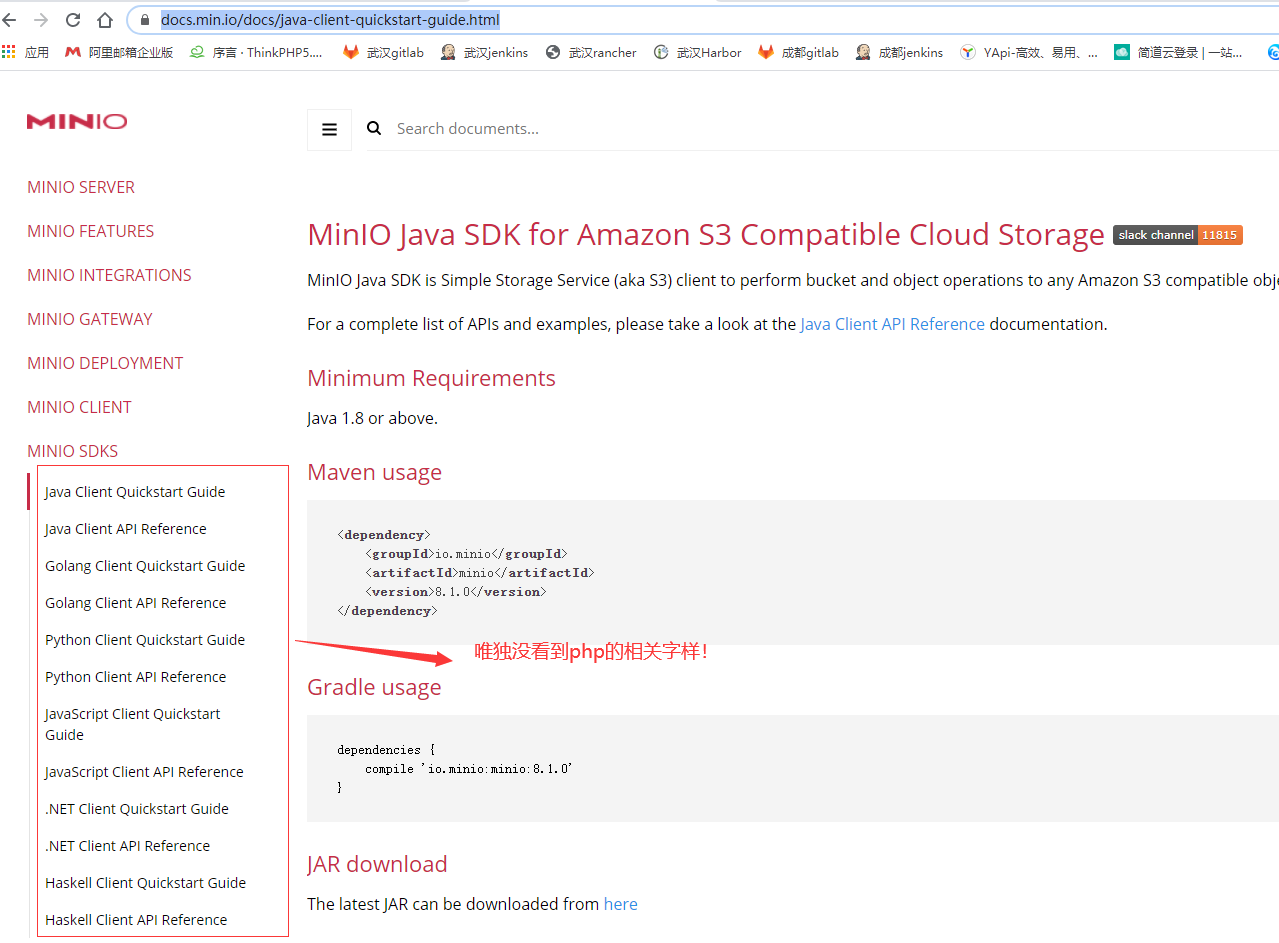Viewport: 1279px width, 943px height.
Task: Click the browser back arrow
Action: [x=10, y=19]
